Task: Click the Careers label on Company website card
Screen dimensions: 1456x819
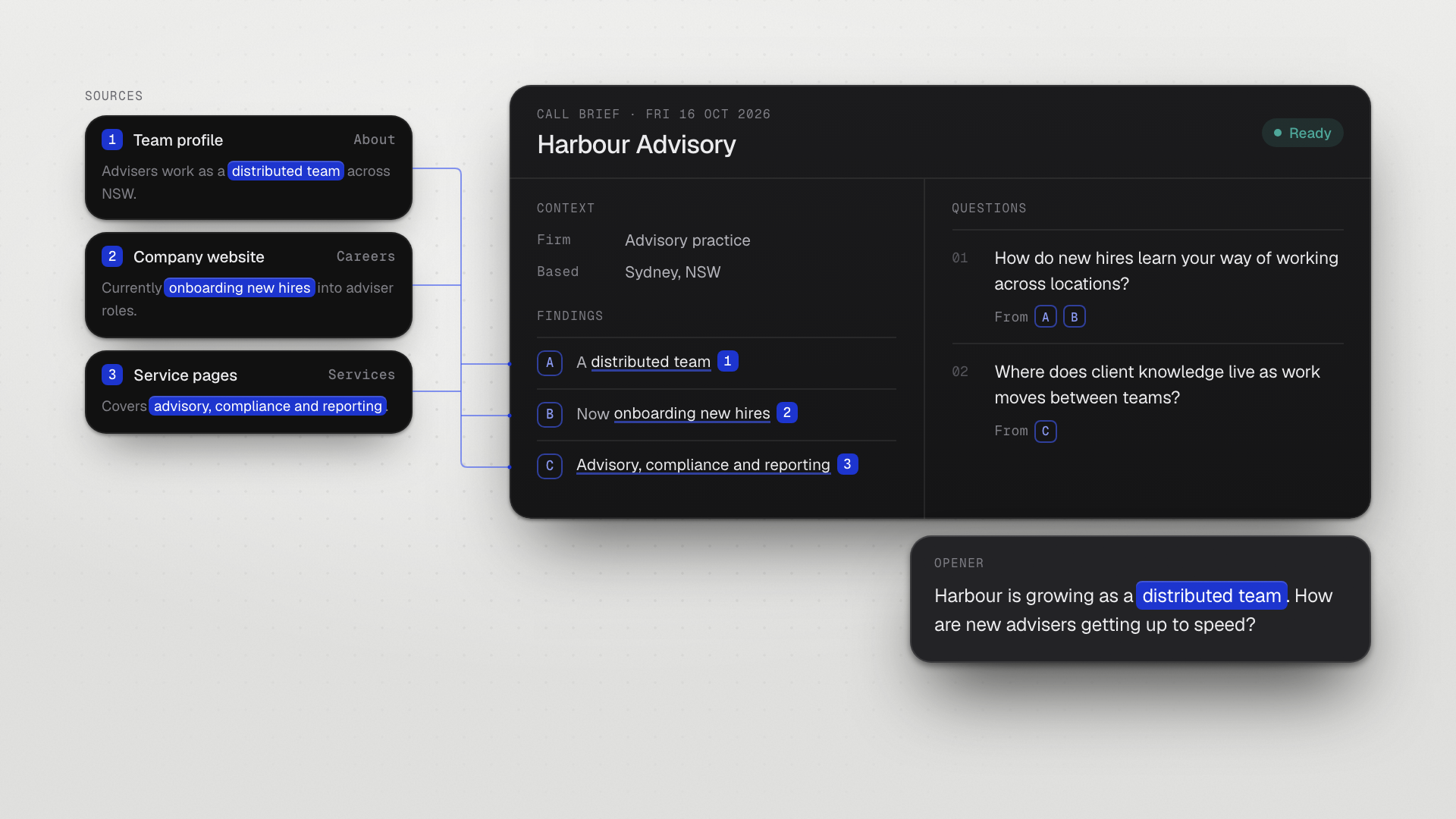Action: click(366, 256)
